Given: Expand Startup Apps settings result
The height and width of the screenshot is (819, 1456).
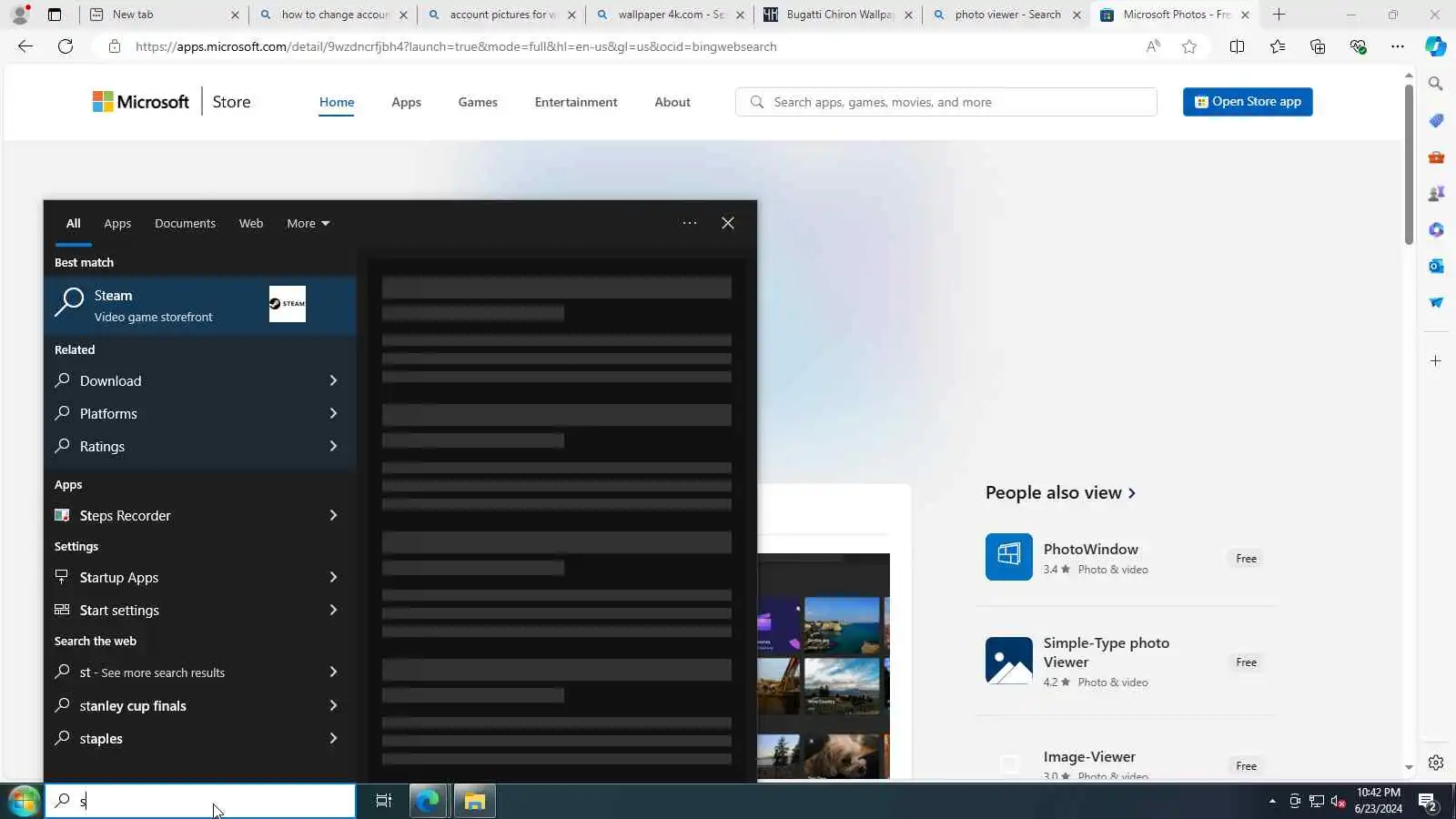Looking at the screenshot, I should [x=333, y=577].
